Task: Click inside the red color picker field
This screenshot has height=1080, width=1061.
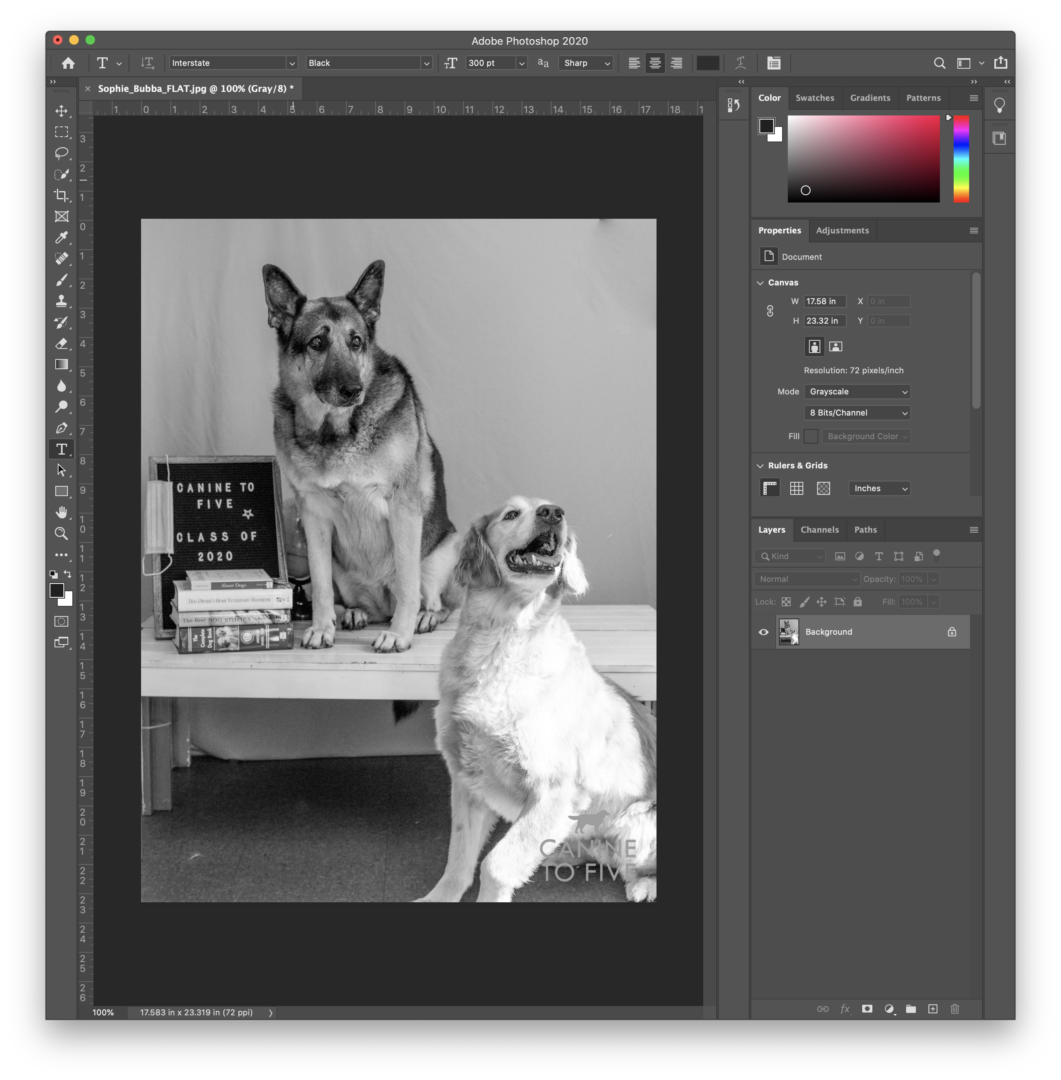Action: tap(863, 158)
